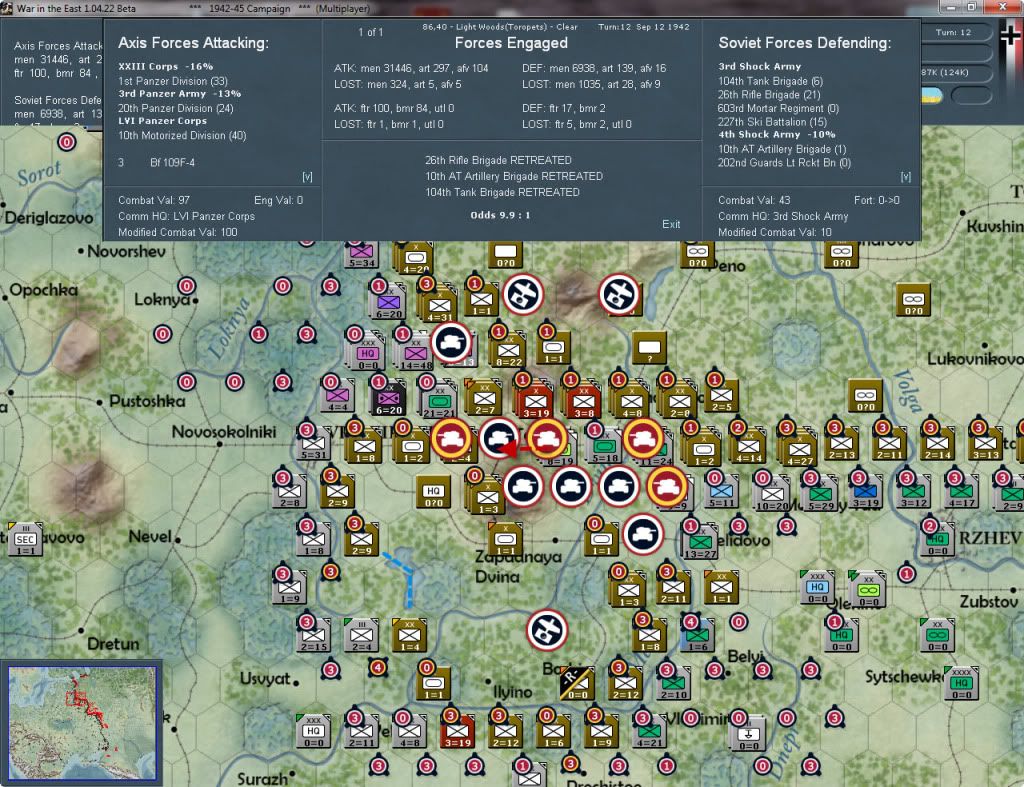Image resolution: width=1024 pixels, height=787 pixels.
Task: Select the grey 10=20 infantry counter
Action: [x=773, y=494]
